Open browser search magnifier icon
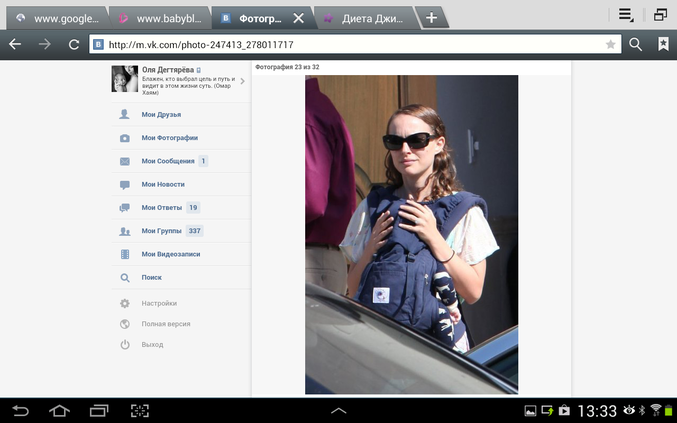This screenshot has width=677, height=423. click(x=636, y=44)
